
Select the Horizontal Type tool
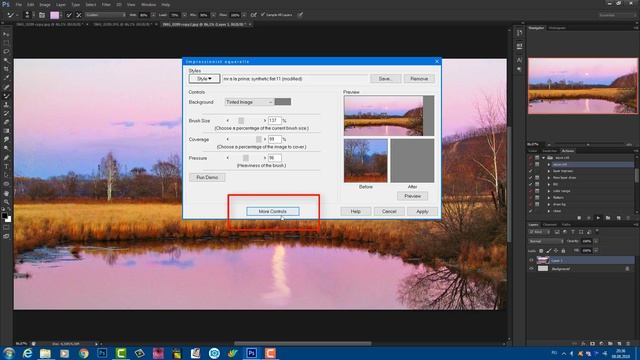click(6, 166)
